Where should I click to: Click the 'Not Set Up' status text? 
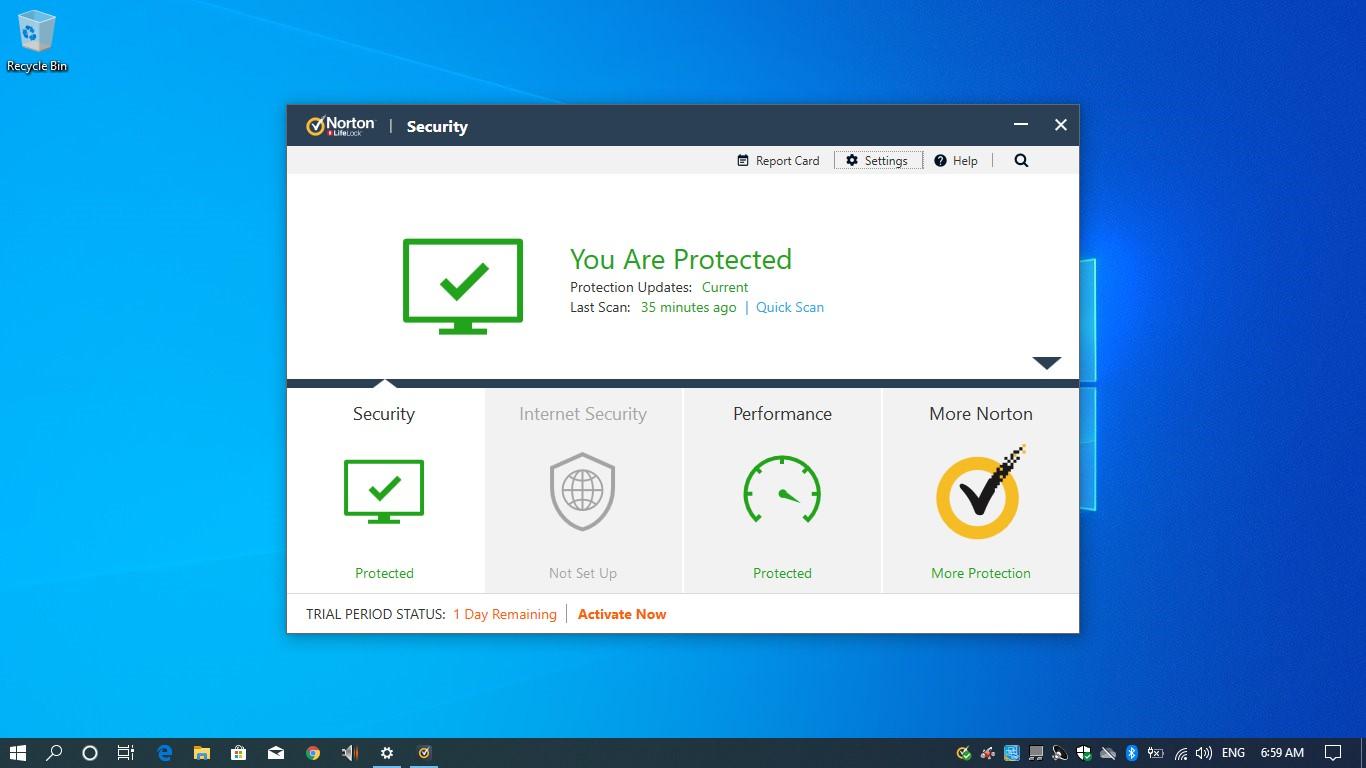[x=583, y=573]
